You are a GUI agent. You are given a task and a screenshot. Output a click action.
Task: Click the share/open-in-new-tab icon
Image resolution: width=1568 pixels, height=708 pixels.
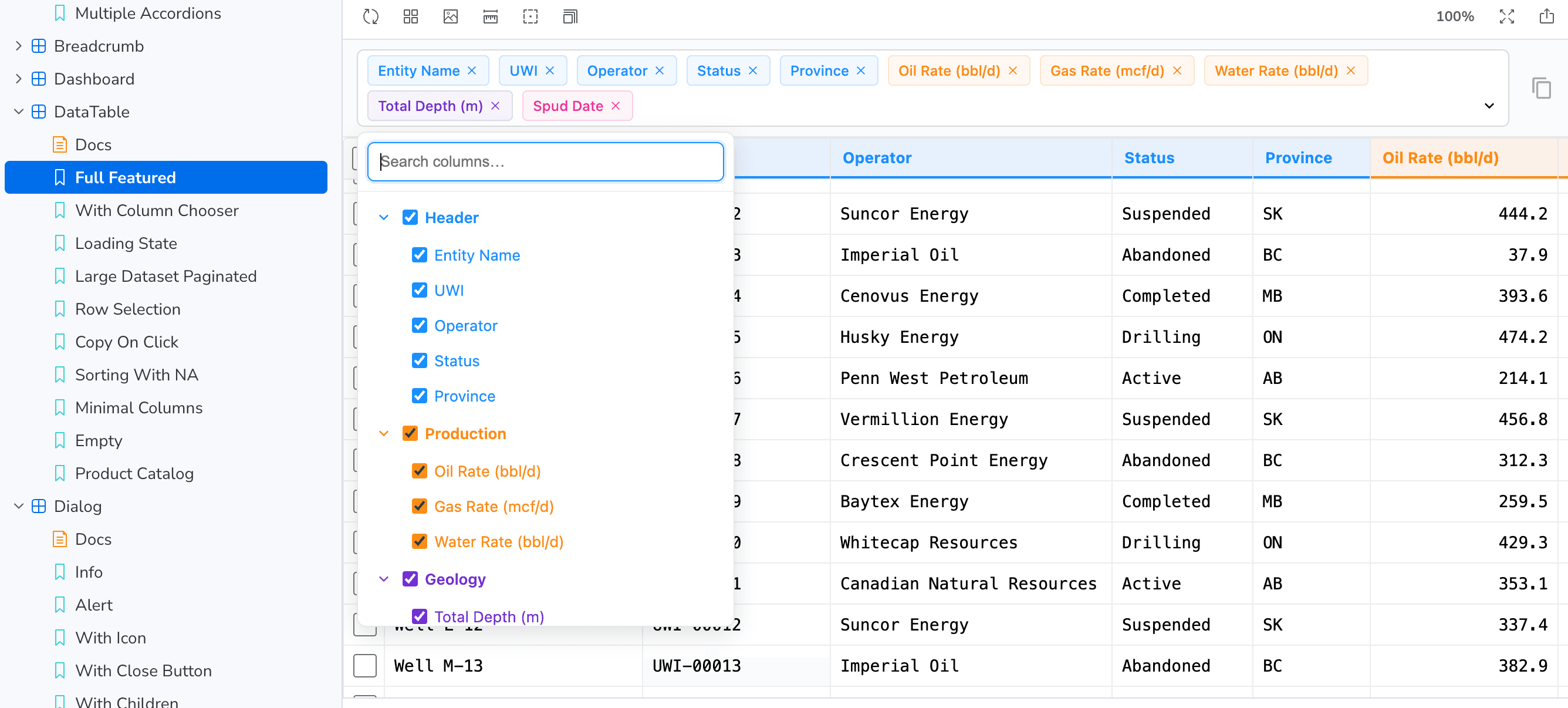[1546, 16]
